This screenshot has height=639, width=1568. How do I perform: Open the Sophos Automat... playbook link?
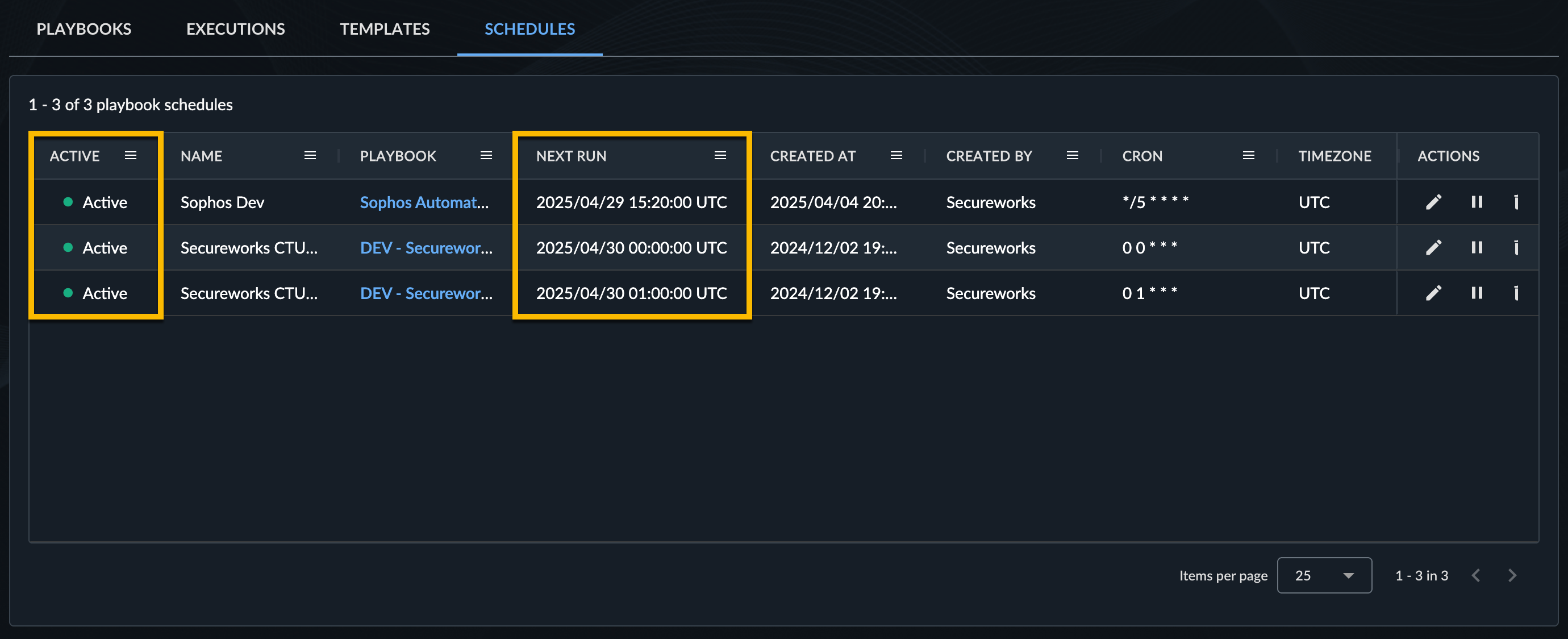point(424,202)
